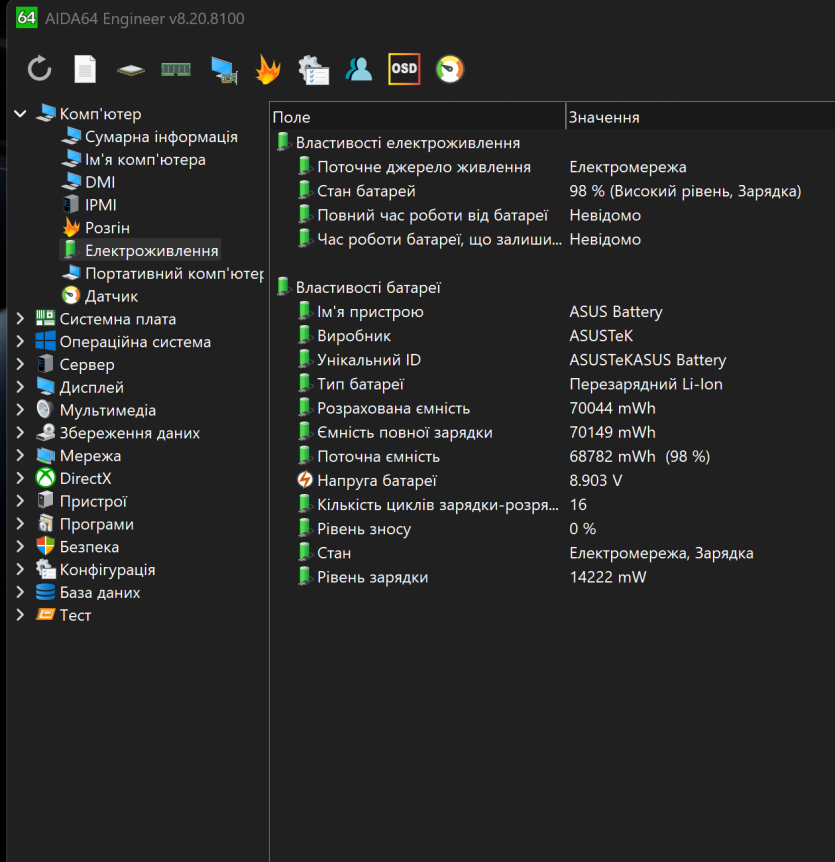Click the gauge sensor toolbar icon
835x862 pixels.
450,69
